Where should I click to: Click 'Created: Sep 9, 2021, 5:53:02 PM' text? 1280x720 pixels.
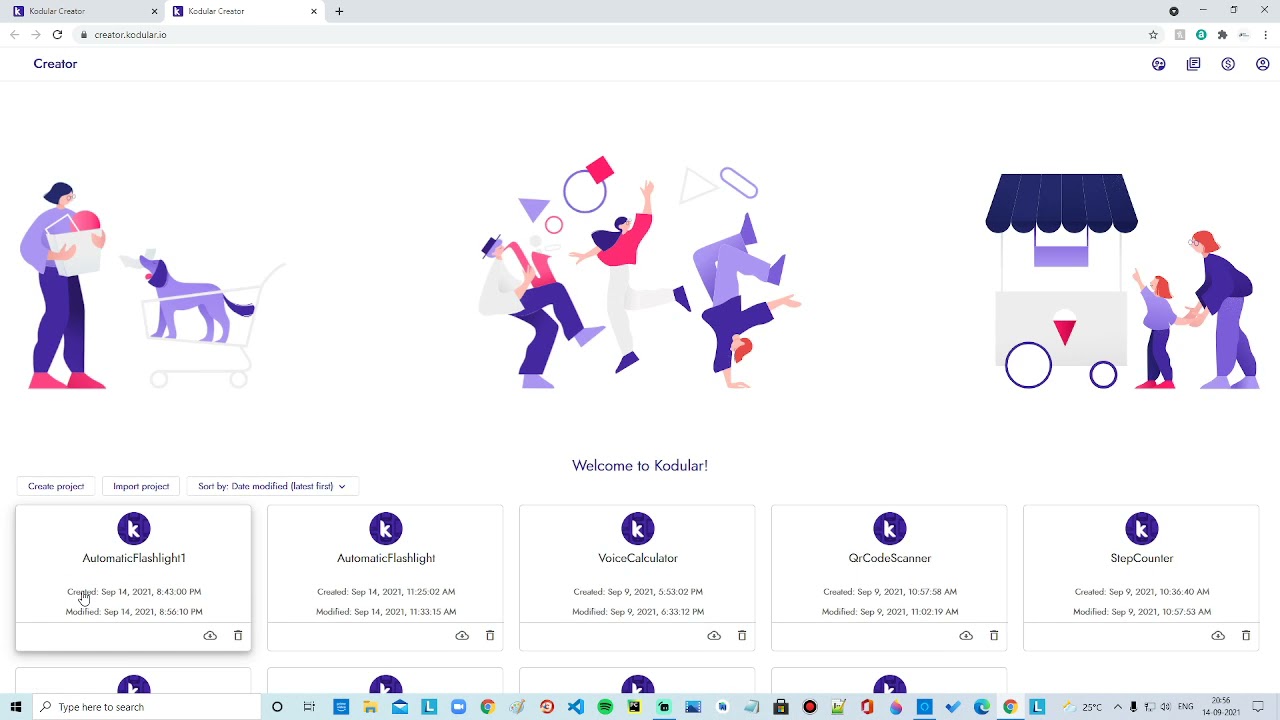pos(638,592)
